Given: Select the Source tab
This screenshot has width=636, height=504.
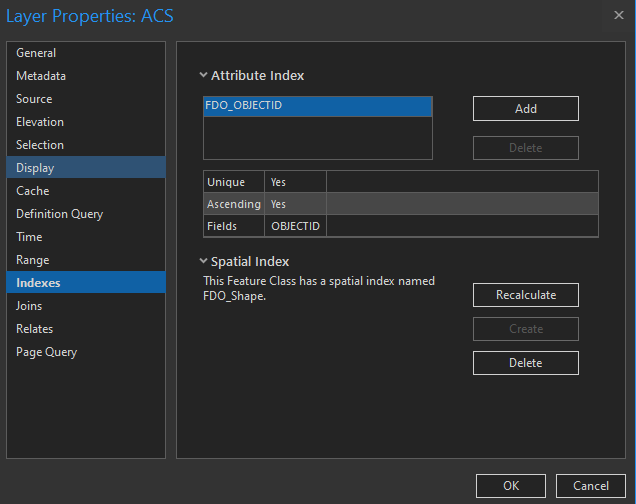Looking at the screenshot, I should click(34, 99).
